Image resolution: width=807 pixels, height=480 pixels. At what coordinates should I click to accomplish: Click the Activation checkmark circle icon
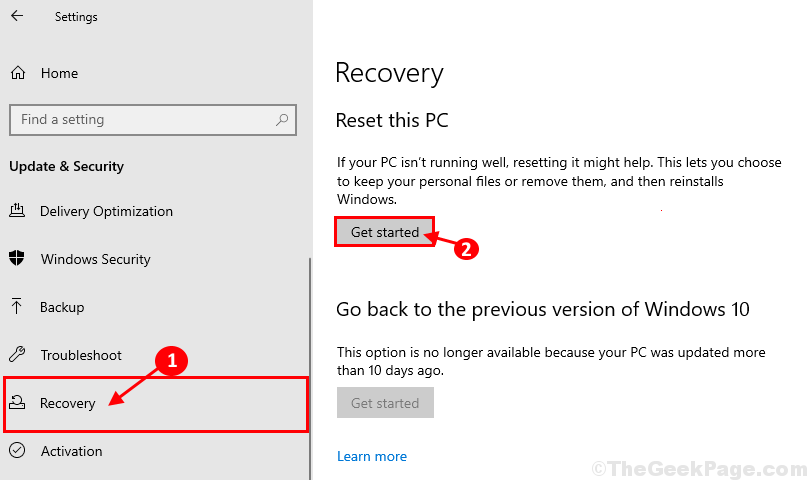coord(17,450)
